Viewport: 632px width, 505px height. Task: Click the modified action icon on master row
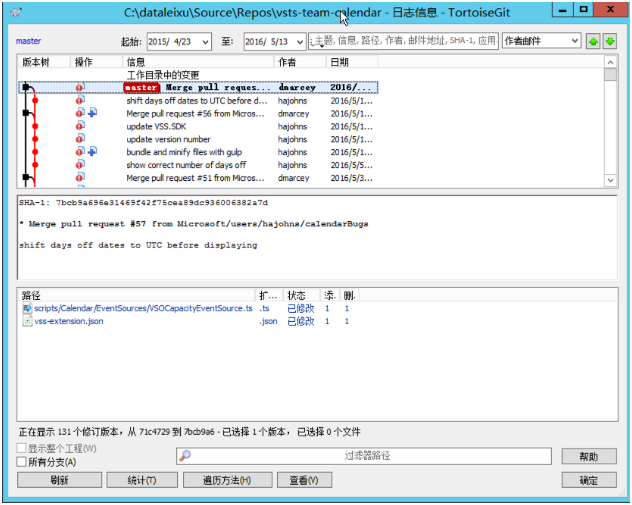(x=80, y=87)
